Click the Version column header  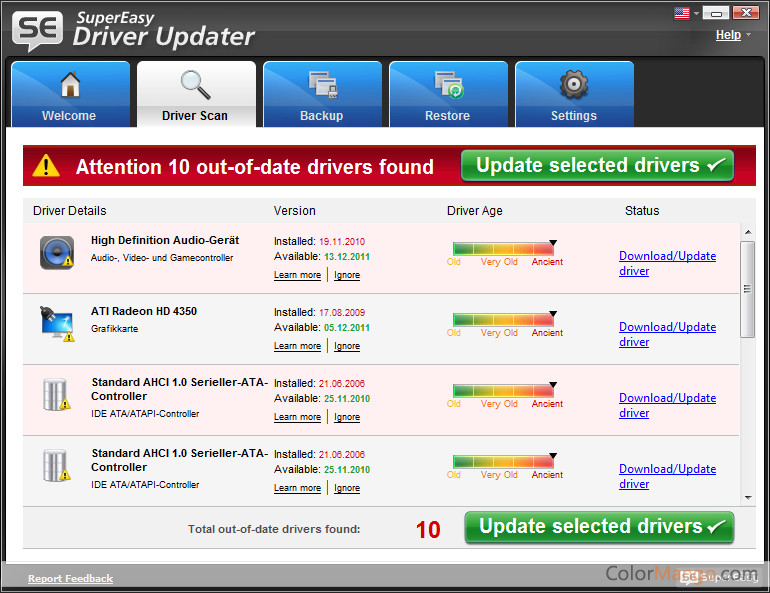tap(295, 211)
